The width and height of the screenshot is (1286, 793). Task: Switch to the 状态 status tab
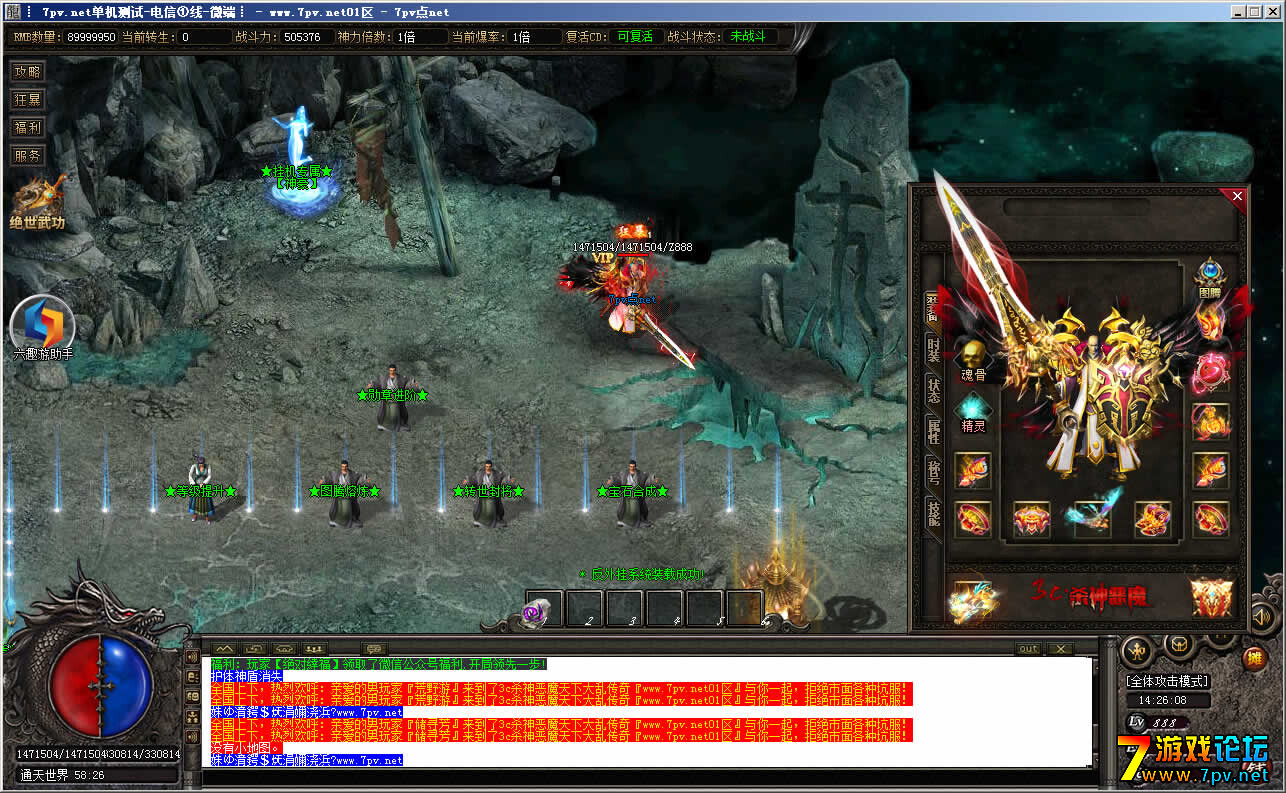click(x=933, y=390)
